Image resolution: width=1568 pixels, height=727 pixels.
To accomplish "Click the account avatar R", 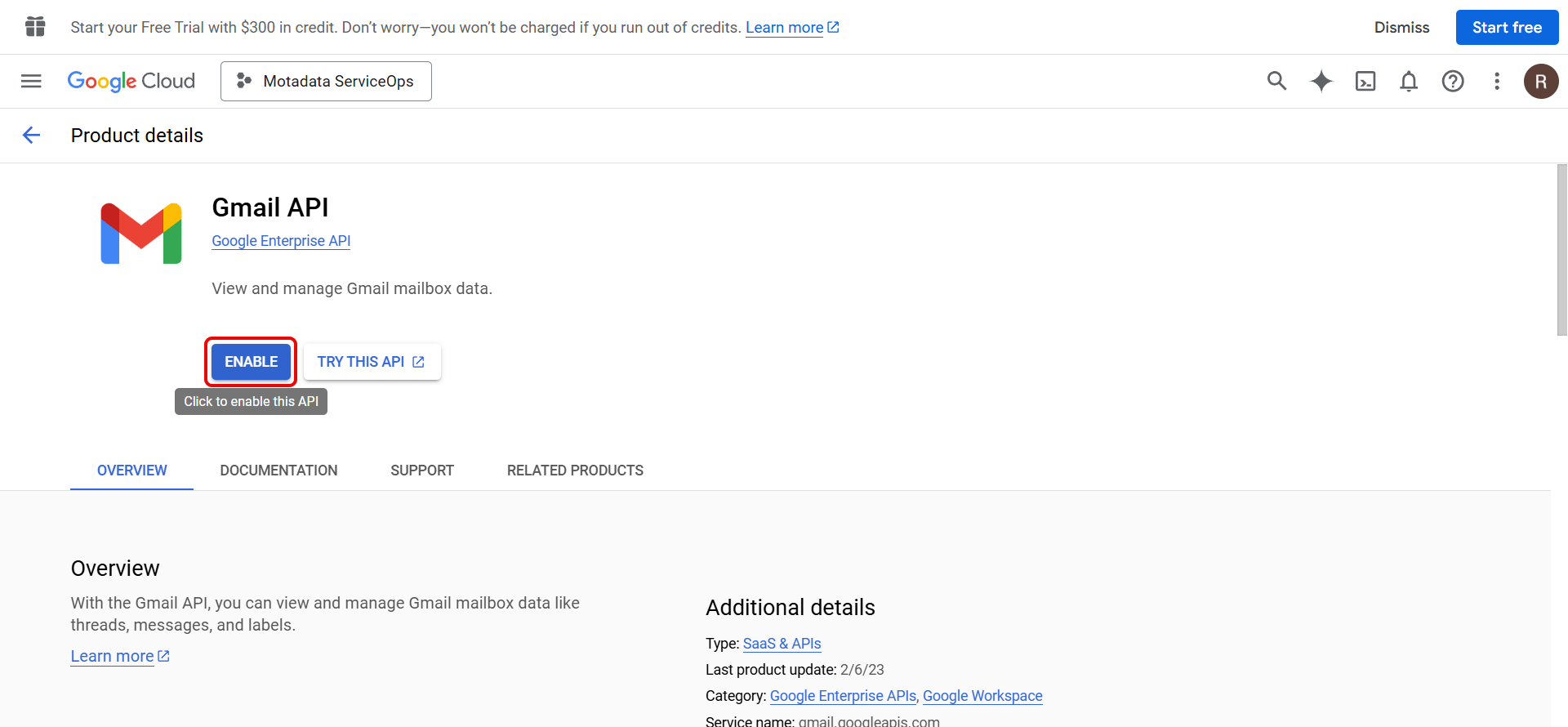I will coord(1541,81).
